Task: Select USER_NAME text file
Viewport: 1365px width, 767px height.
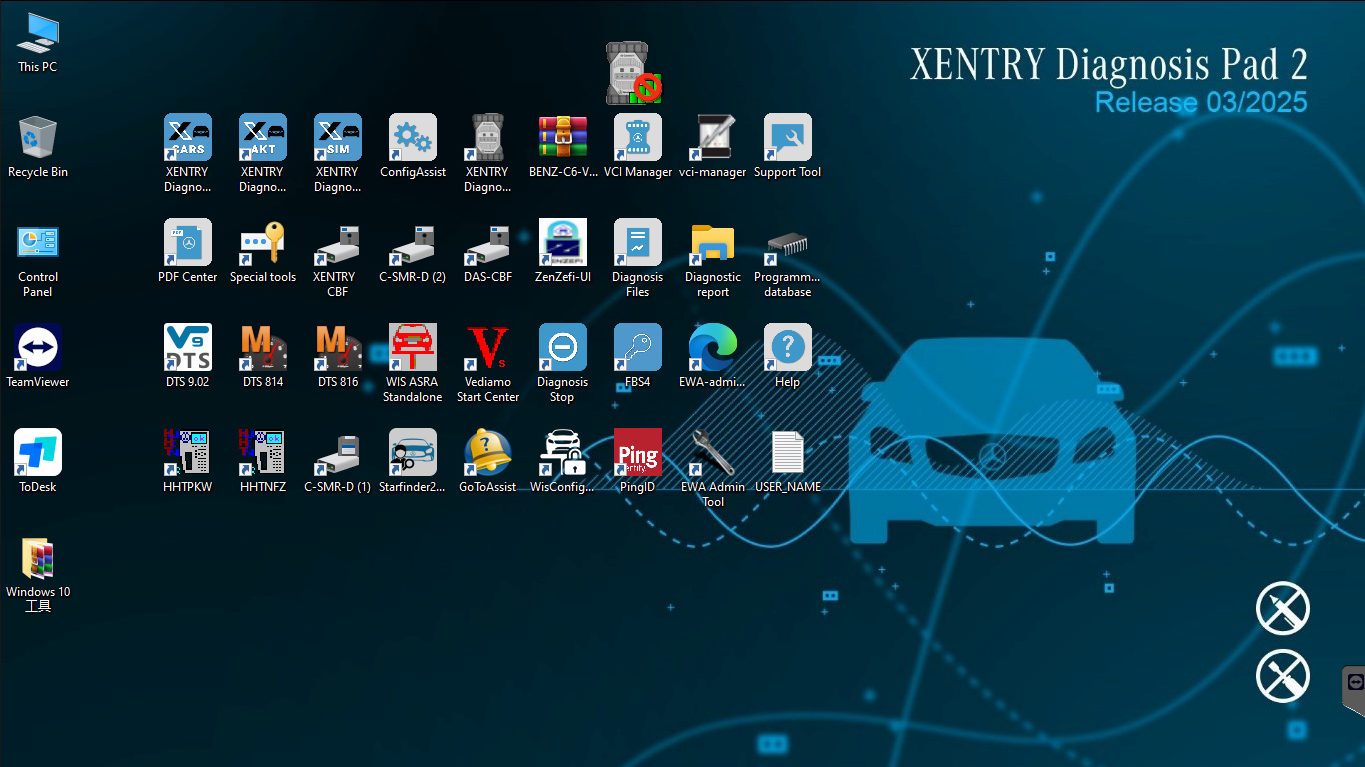Action: click(788, 453)
